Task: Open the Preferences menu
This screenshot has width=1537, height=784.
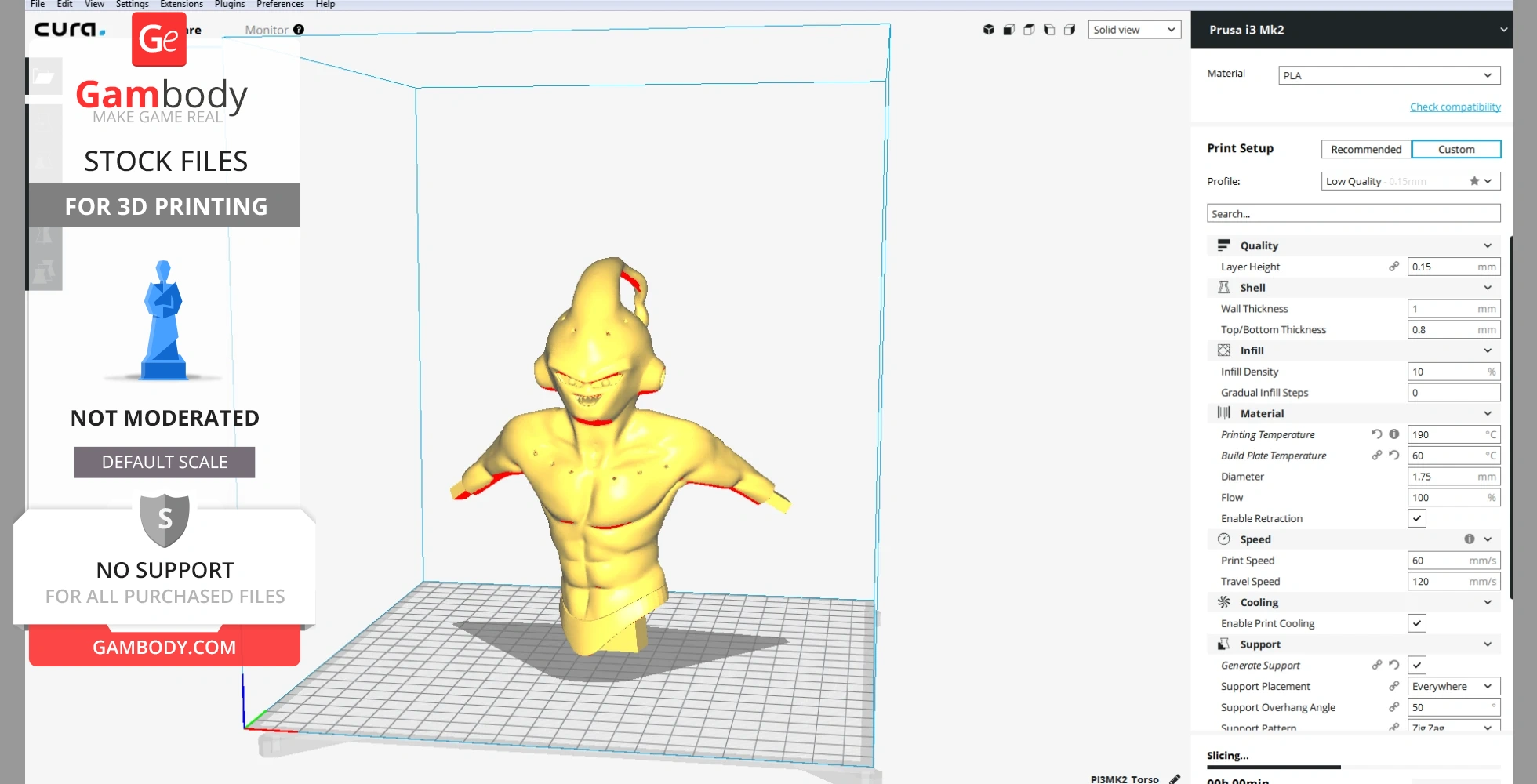Action: pyautogui.click(x=280, y=5)
